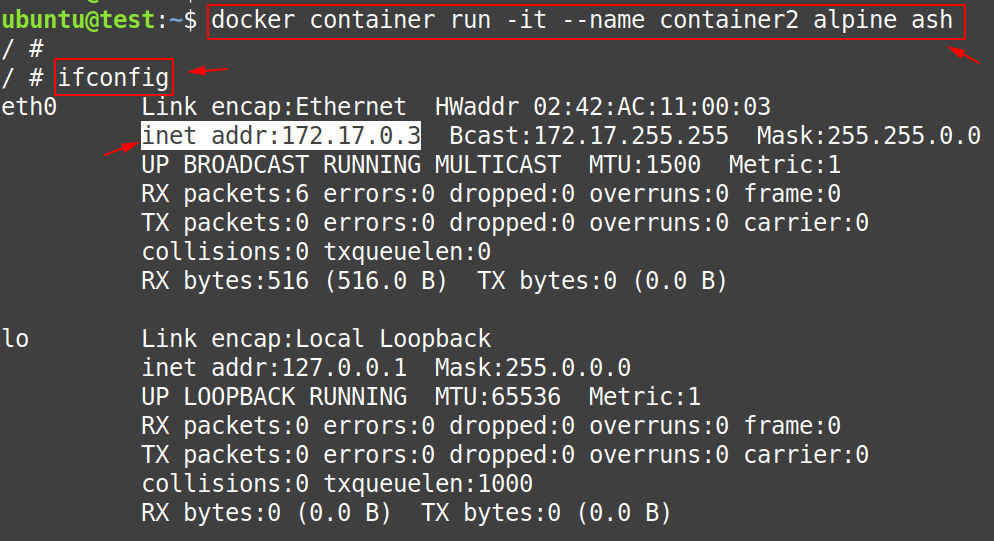This screenshot has width=994, height=541.
Task: Select the highlighted inet addr:172.17.0.3 text
Action: pos(281,136)
